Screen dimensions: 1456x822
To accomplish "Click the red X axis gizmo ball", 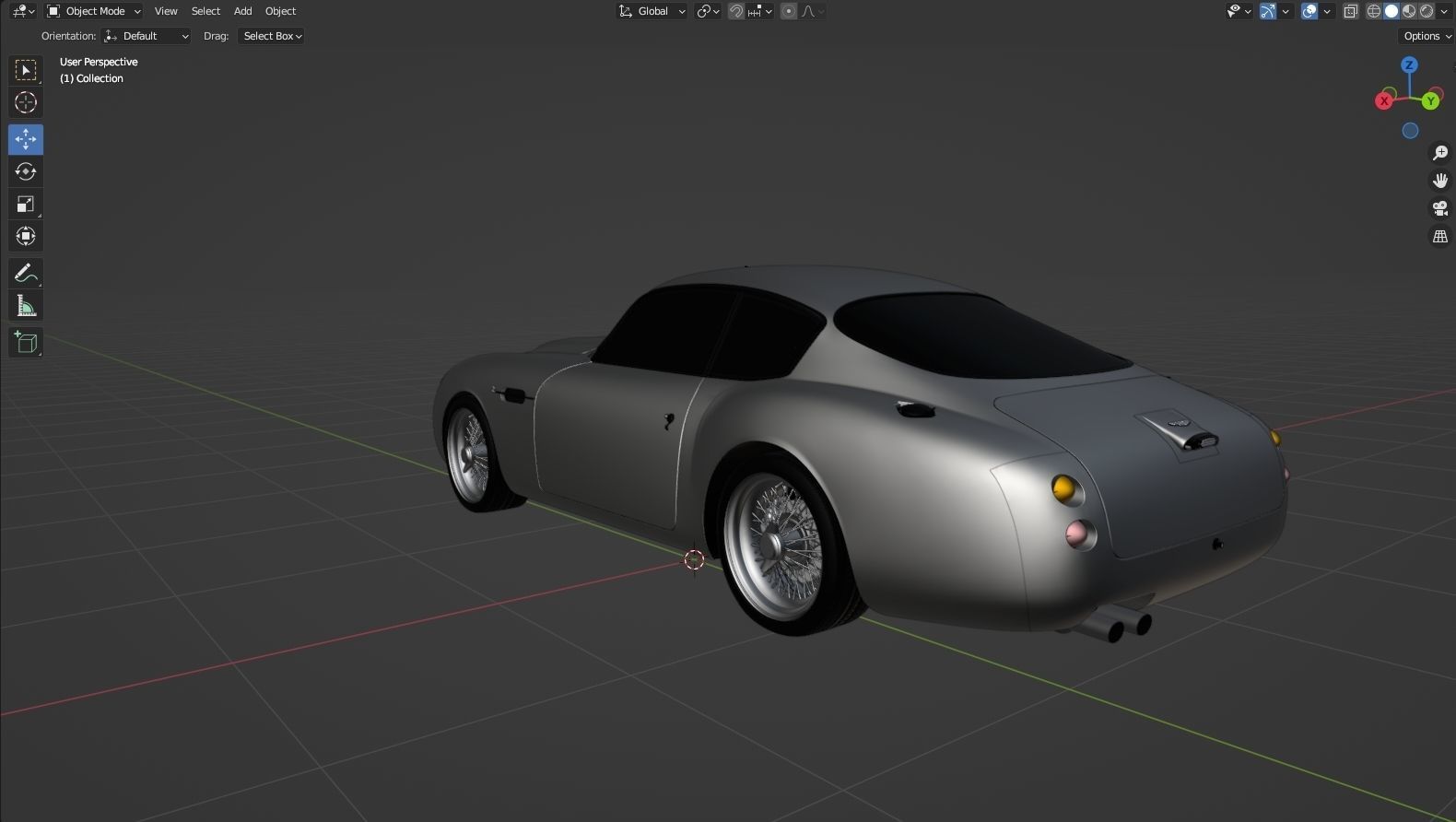I will 1383,101.
